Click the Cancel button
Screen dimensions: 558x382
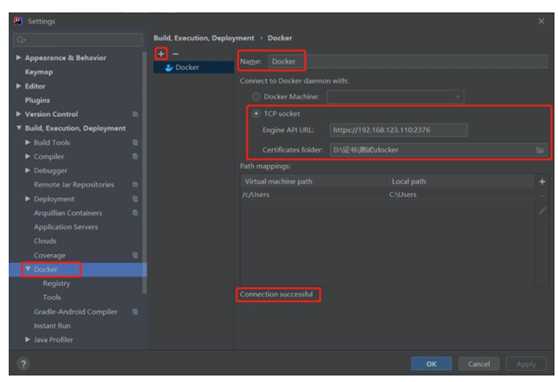pyautogui.click(x=479, y=364)
